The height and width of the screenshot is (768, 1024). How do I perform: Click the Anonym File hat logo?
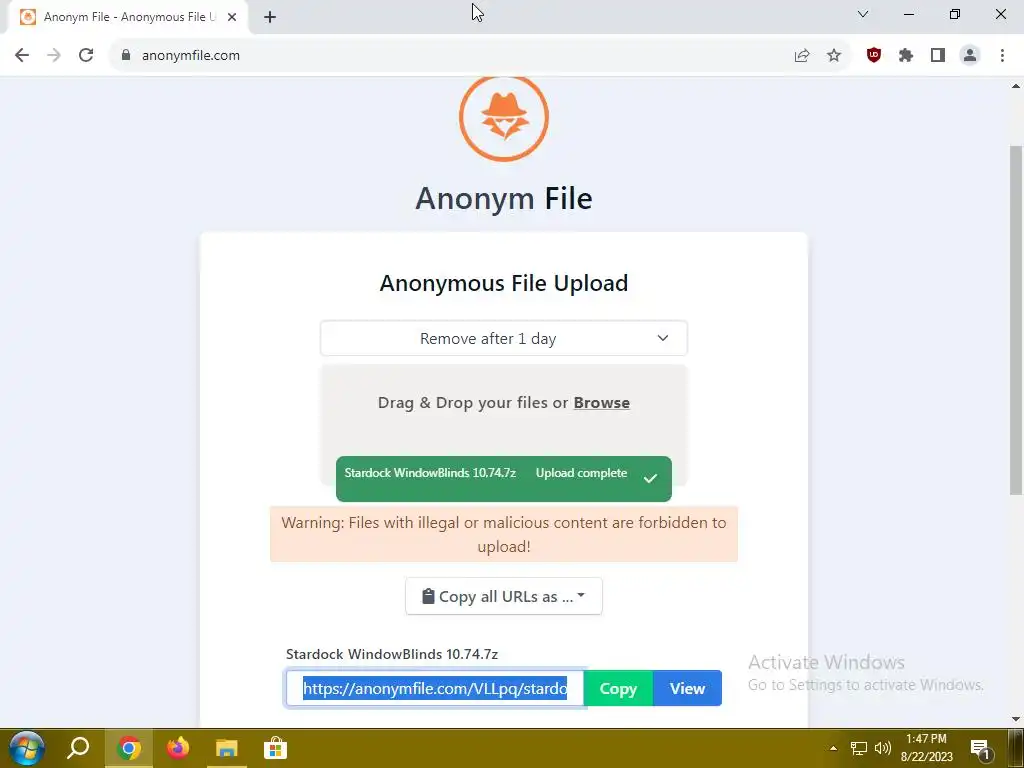(x=504, y=118)
